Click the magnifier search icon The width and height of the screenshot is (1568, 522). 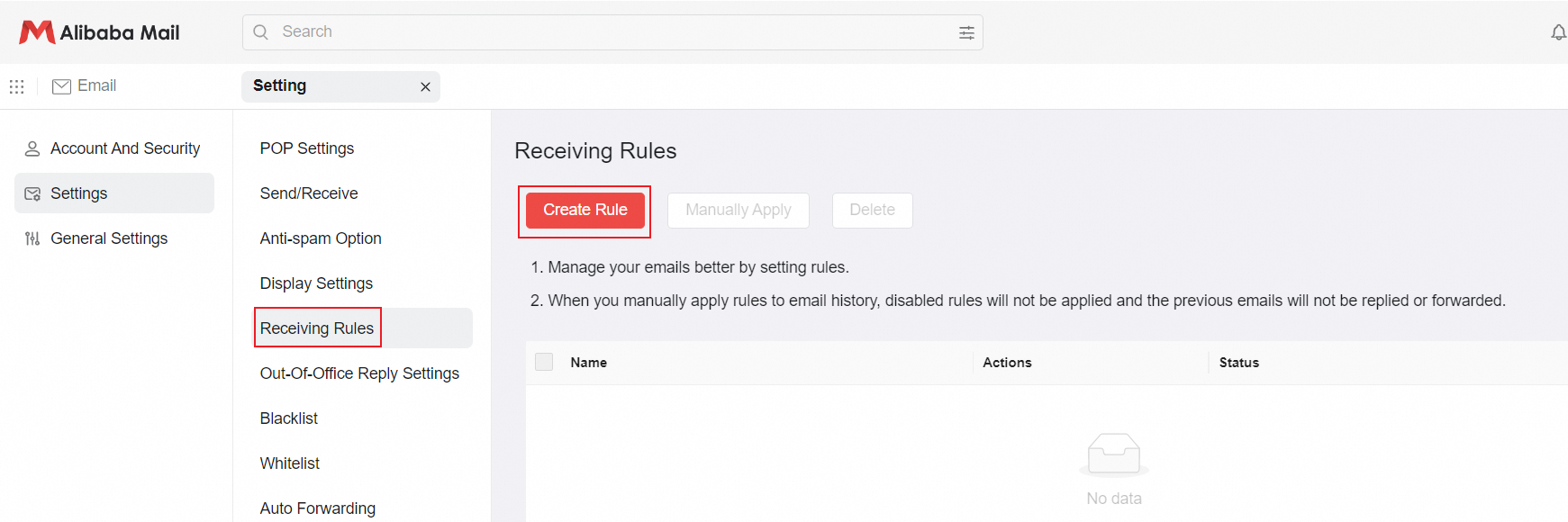tap(261, 32)
